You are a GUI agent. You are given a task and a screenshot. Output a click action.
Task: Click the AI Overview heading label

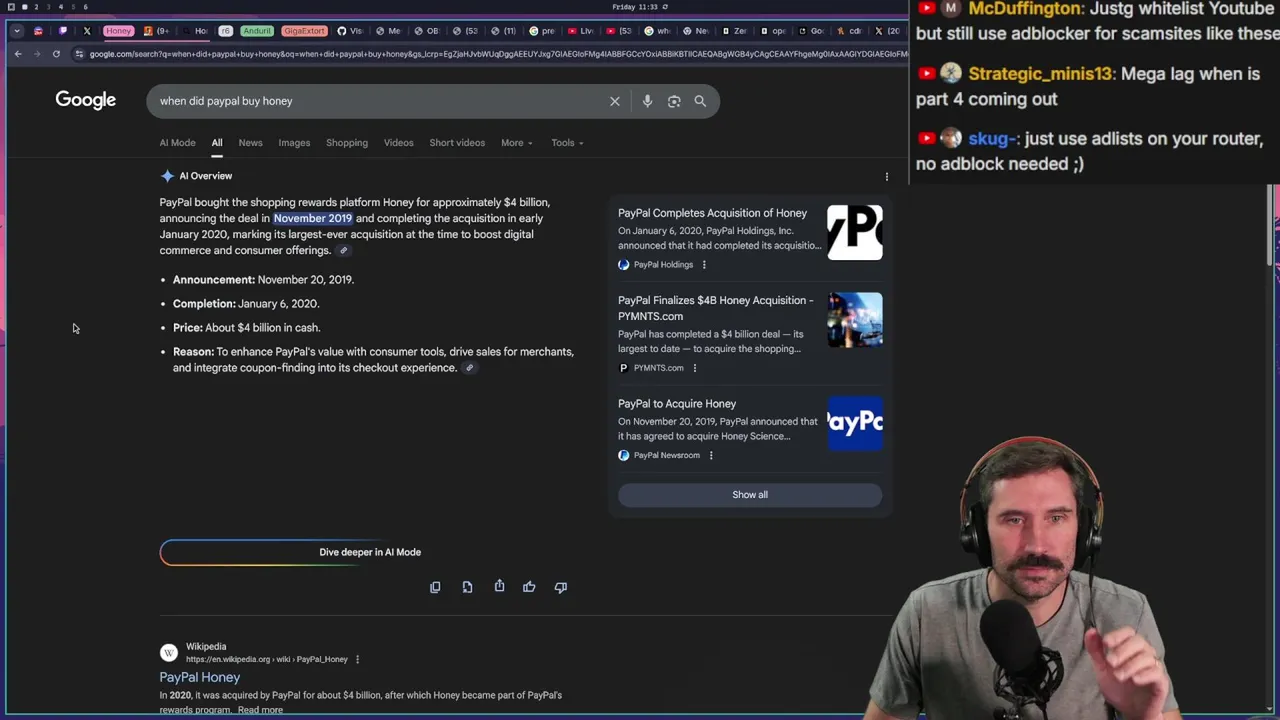point(205,176)
